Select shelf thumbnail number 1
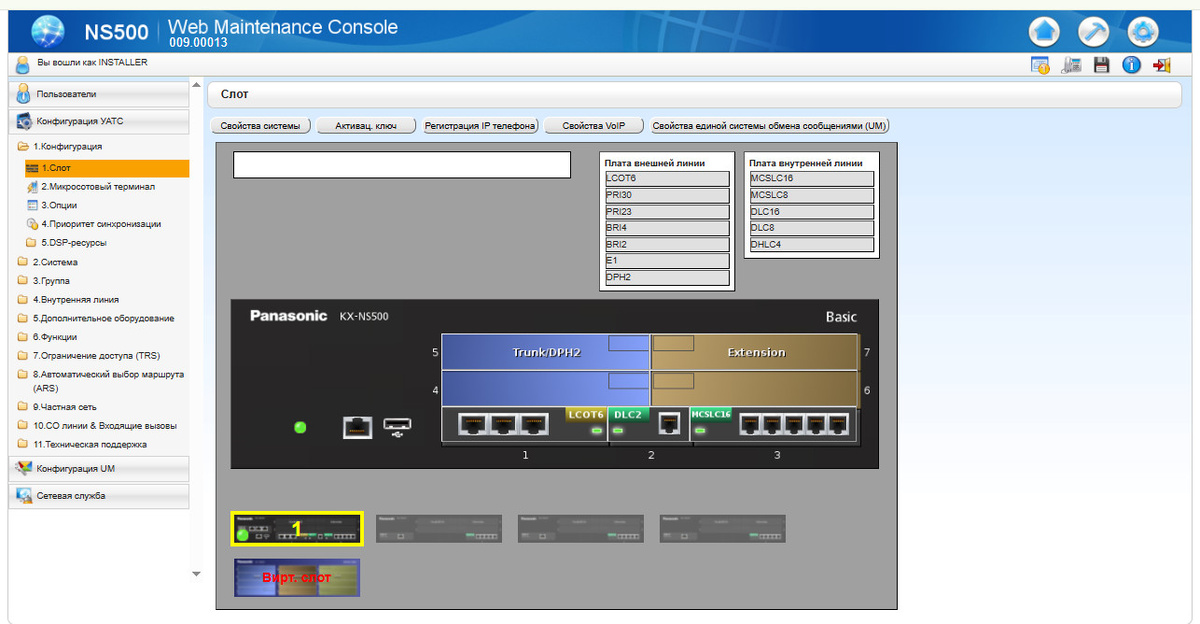 coord(296,529)
